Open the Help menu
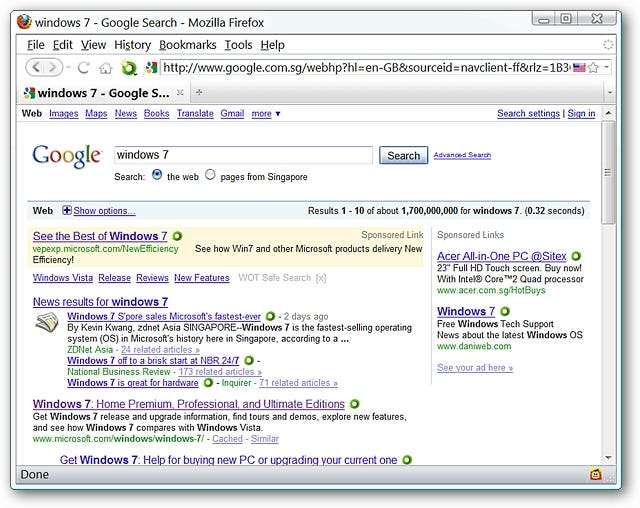 (x=273, y=45)
